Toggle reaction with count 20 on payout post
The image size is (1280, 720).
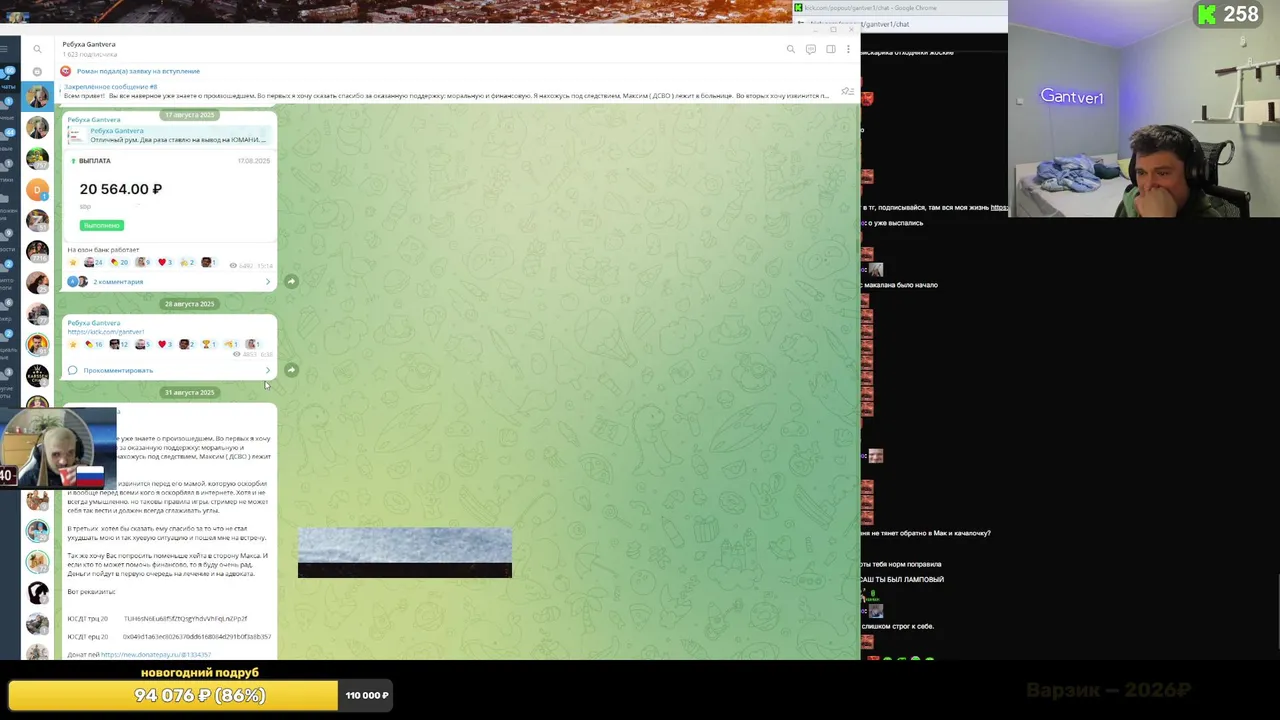pos(119,262)
